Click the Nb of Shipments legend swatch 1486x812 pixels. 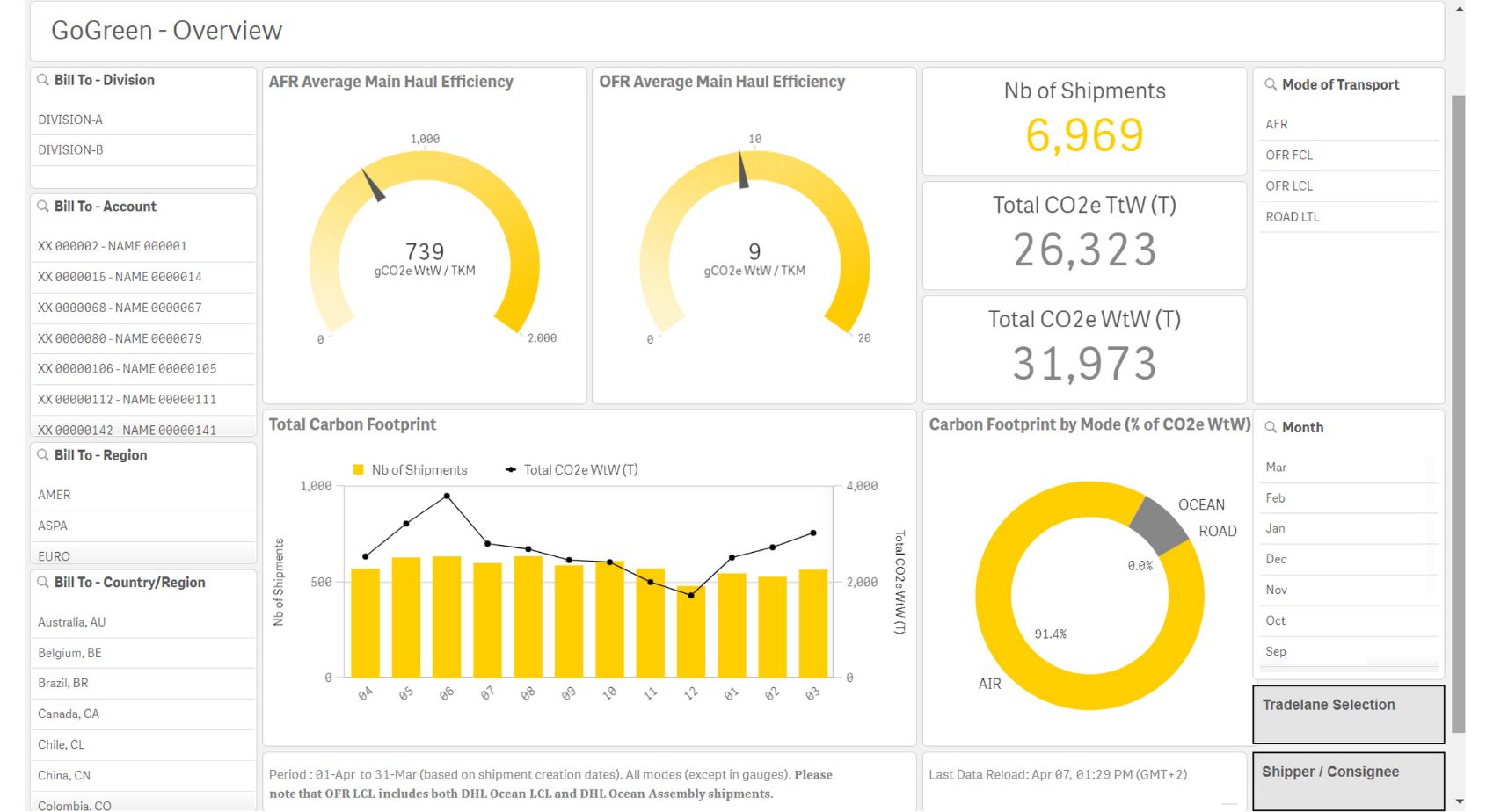(x=359, y=470)
